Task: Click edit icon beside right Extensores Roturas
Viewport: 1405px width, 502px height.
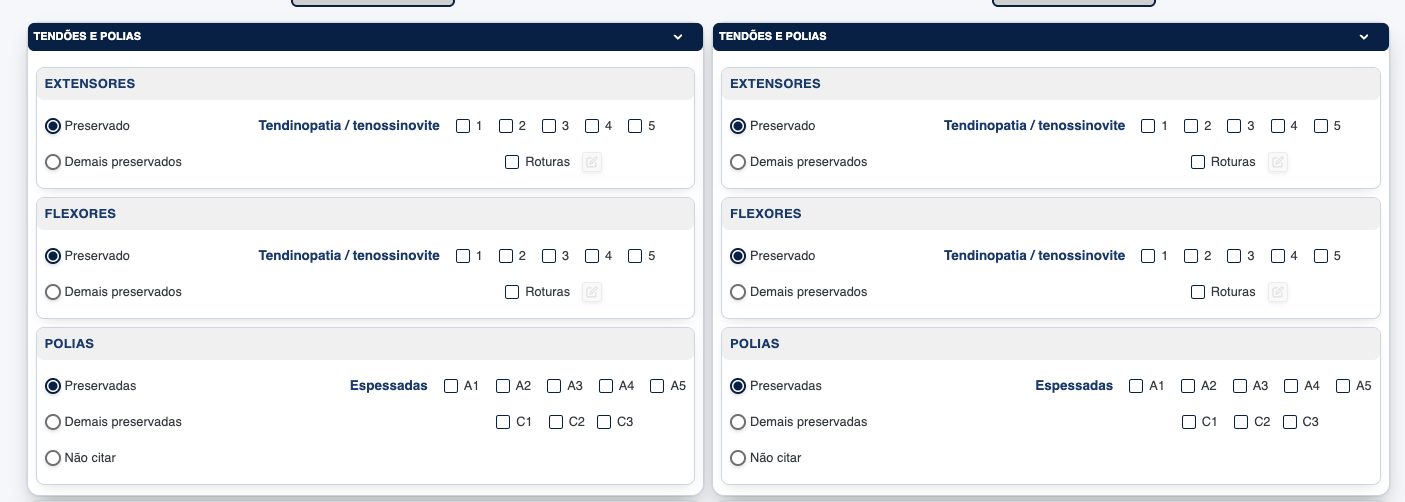Action: click(x=1277, y=162)
